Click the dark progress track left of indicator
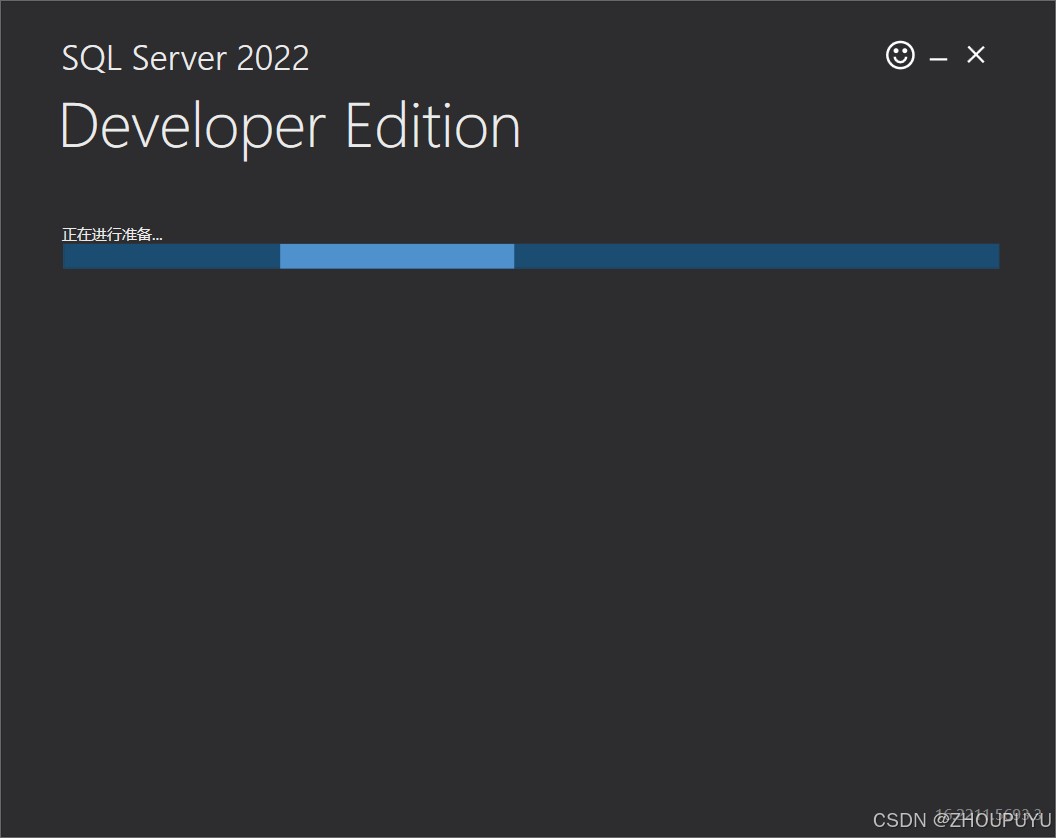 click(171, 256)
